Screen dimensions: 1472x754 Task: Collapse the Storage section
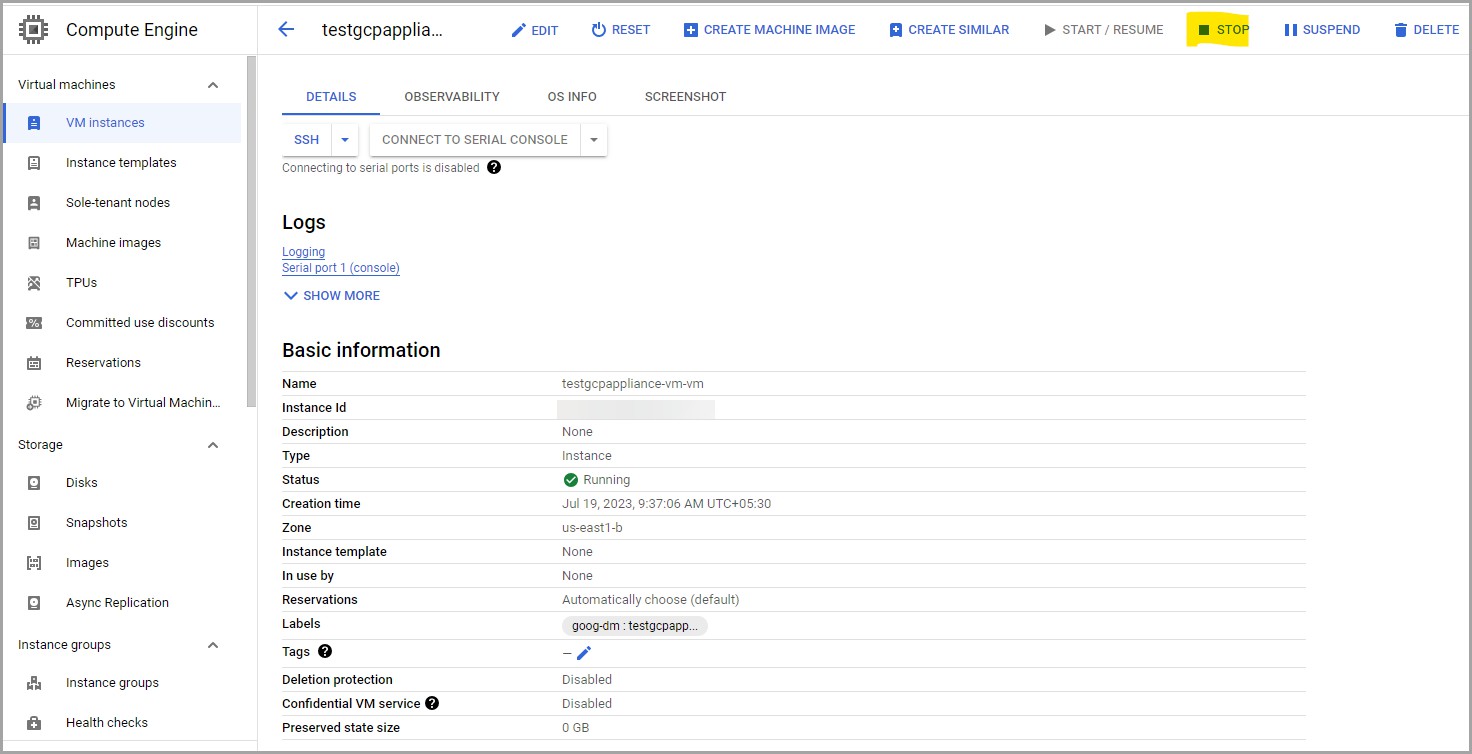213,445
